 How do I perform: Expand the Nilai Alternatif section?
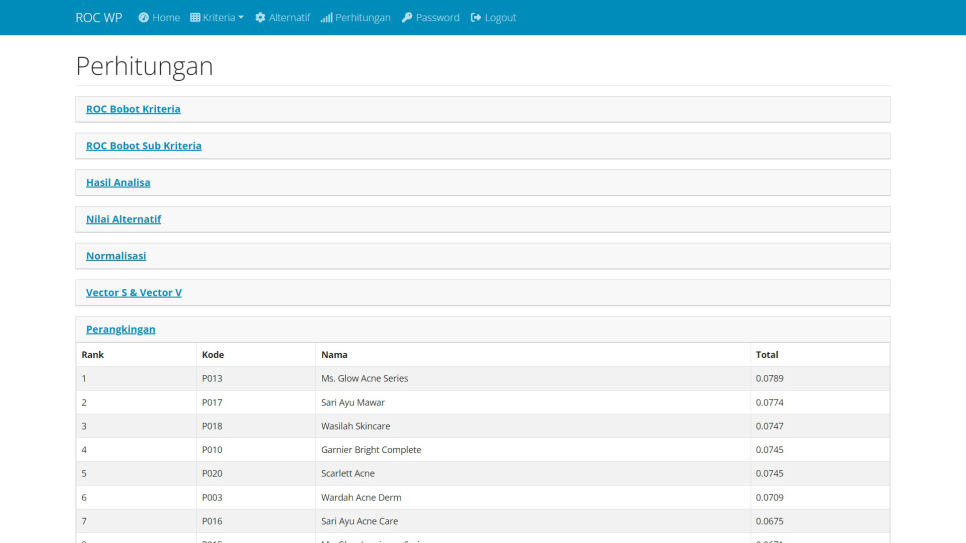[x=123, y=219]
